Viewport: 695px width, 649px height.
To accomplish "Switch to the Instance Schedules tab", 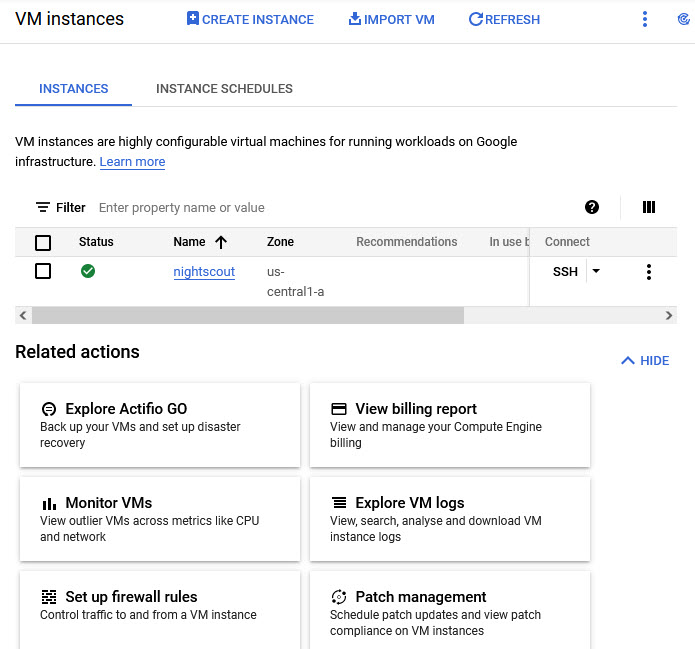I will (224, 89).
